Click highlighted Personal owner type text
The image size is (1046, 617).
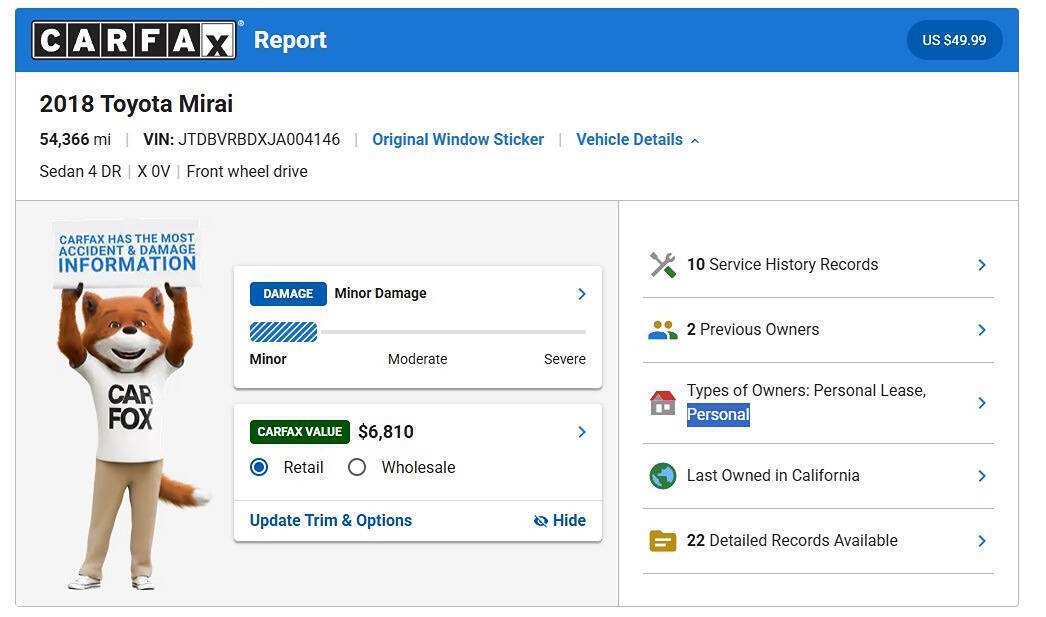pyautogui.click(x=718, y=414)
